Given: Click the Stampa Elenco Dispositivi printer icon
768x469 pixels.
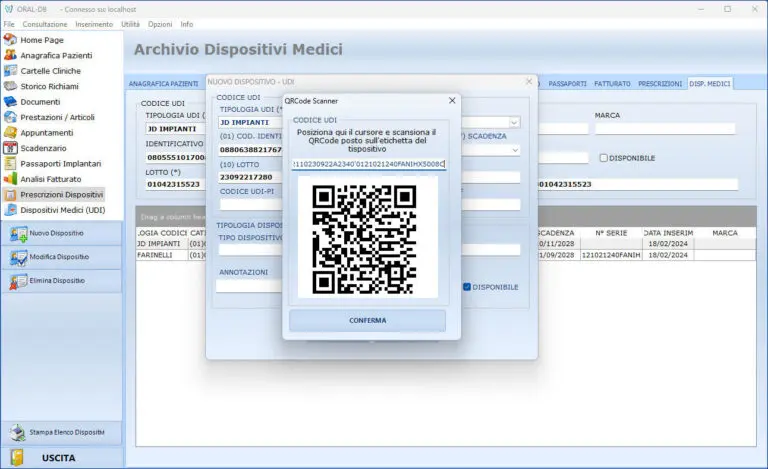Looking at the screenshot, I should 18,433.
